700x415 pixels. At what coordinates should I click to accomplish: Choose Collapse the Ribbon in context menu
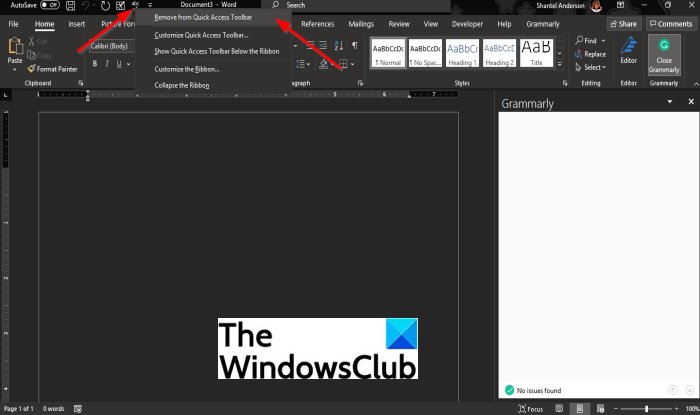point(182,85)
